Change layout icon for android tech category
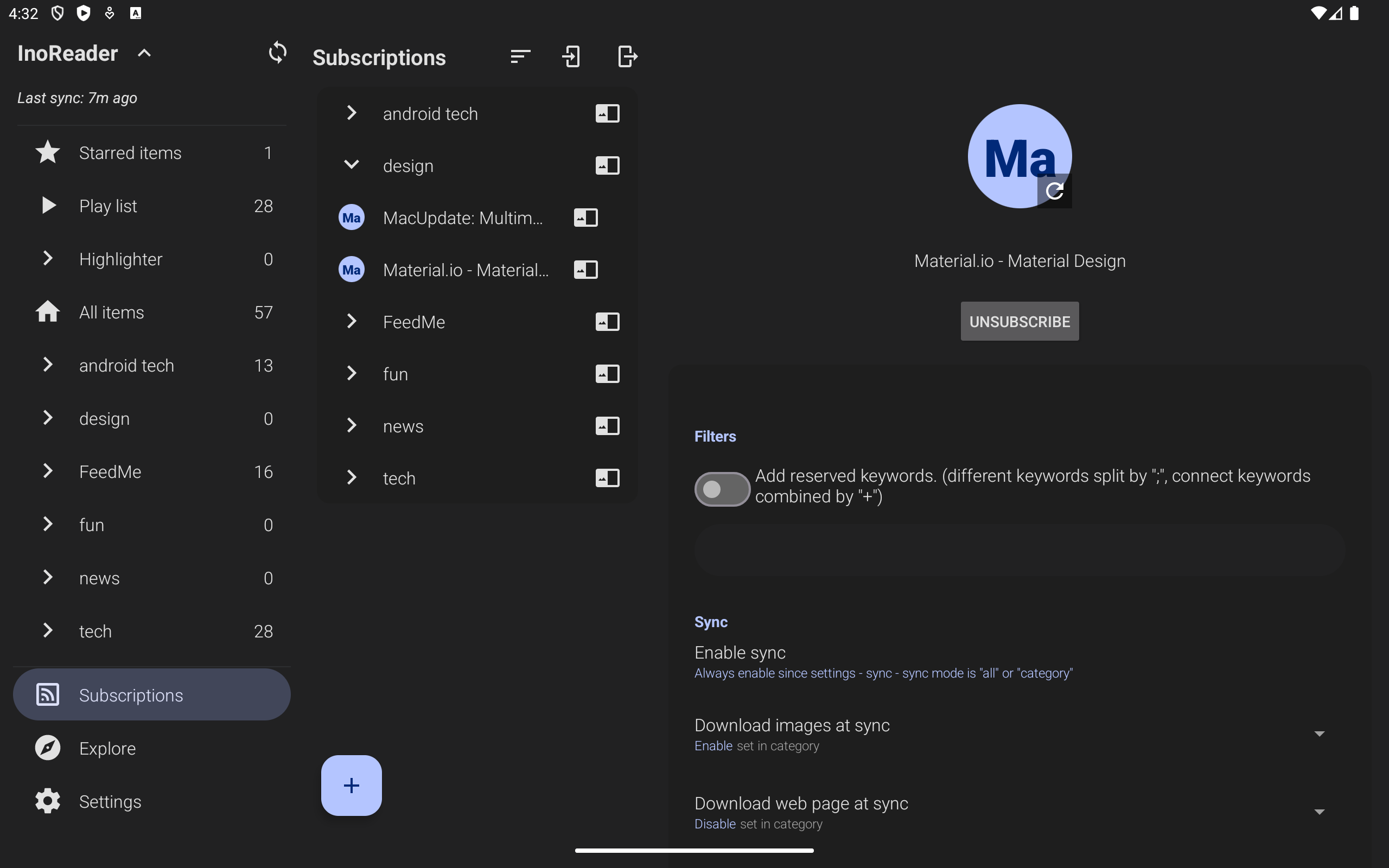Image resolution: width=1389 pixels, height=868 pixels. pyautogui.click(x=607, y=114)
